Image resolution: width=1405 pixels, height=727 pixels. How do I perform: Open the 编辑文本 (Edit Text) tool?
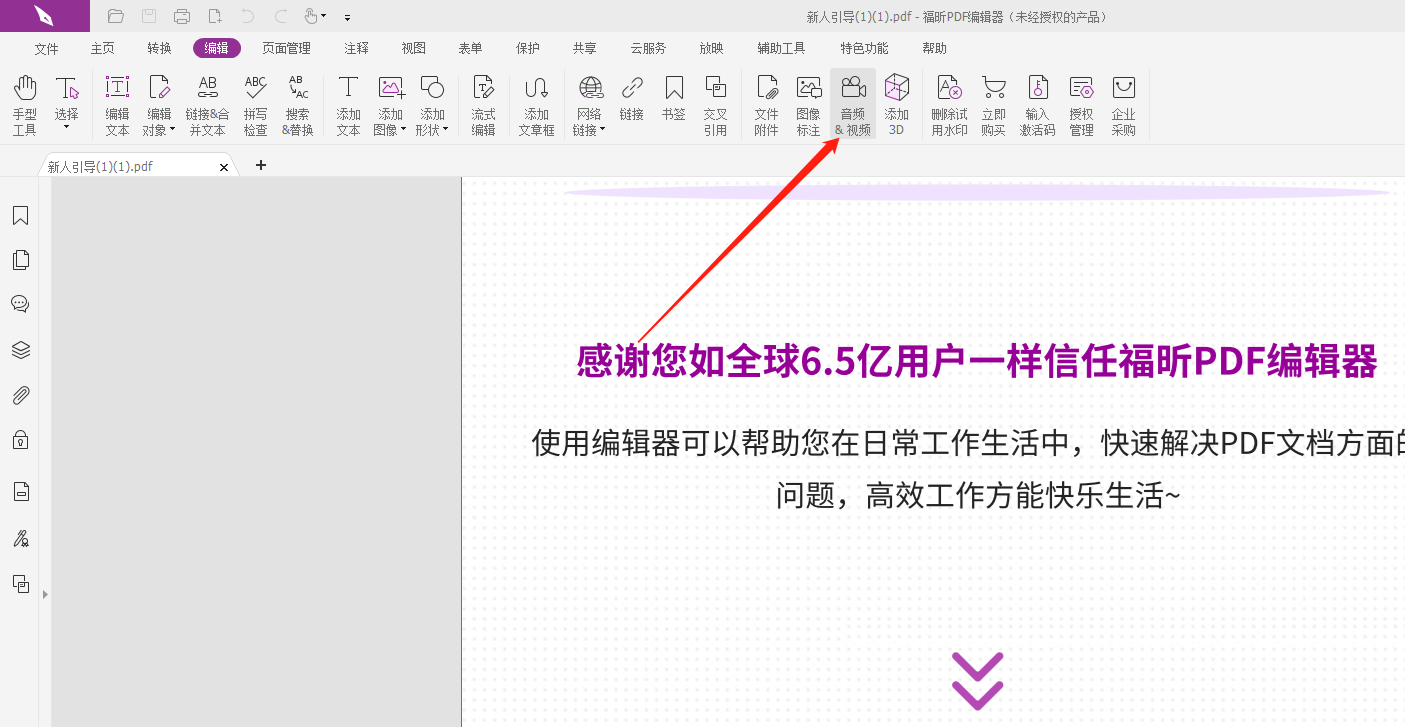tap(117, 105)
